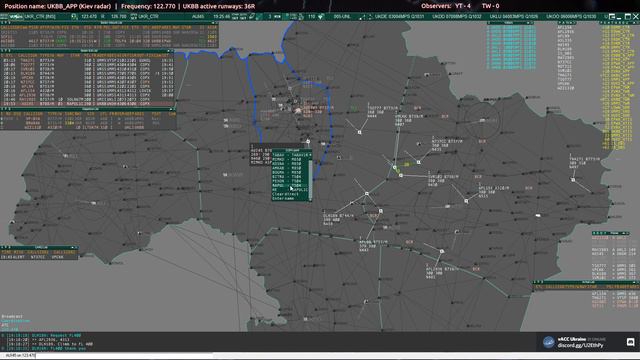Screen dimensions: 640x360
Task: Click the toolbar icon left of the number 3
Action: pos(260,17)
